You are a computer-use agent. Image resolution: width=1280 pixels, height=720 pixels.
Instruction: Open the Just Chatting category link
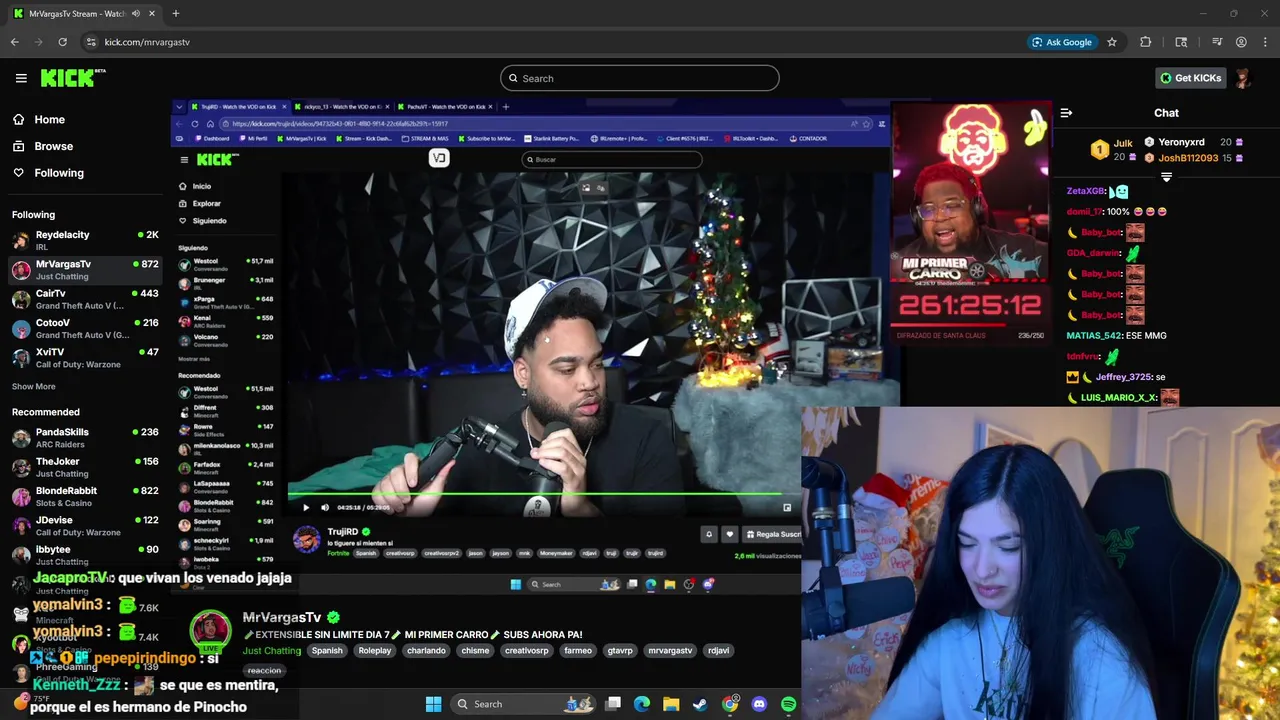point(272,650)
